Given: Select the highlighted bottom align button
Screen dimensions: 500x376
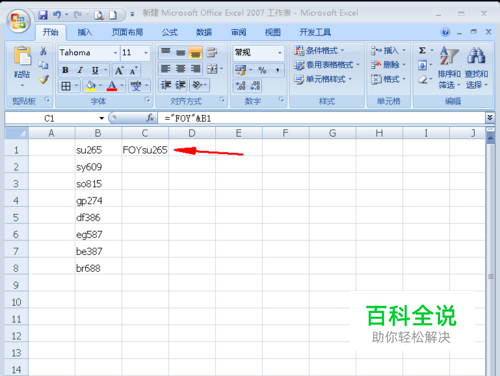Looking at the screenshot, I should click(195, 52).
